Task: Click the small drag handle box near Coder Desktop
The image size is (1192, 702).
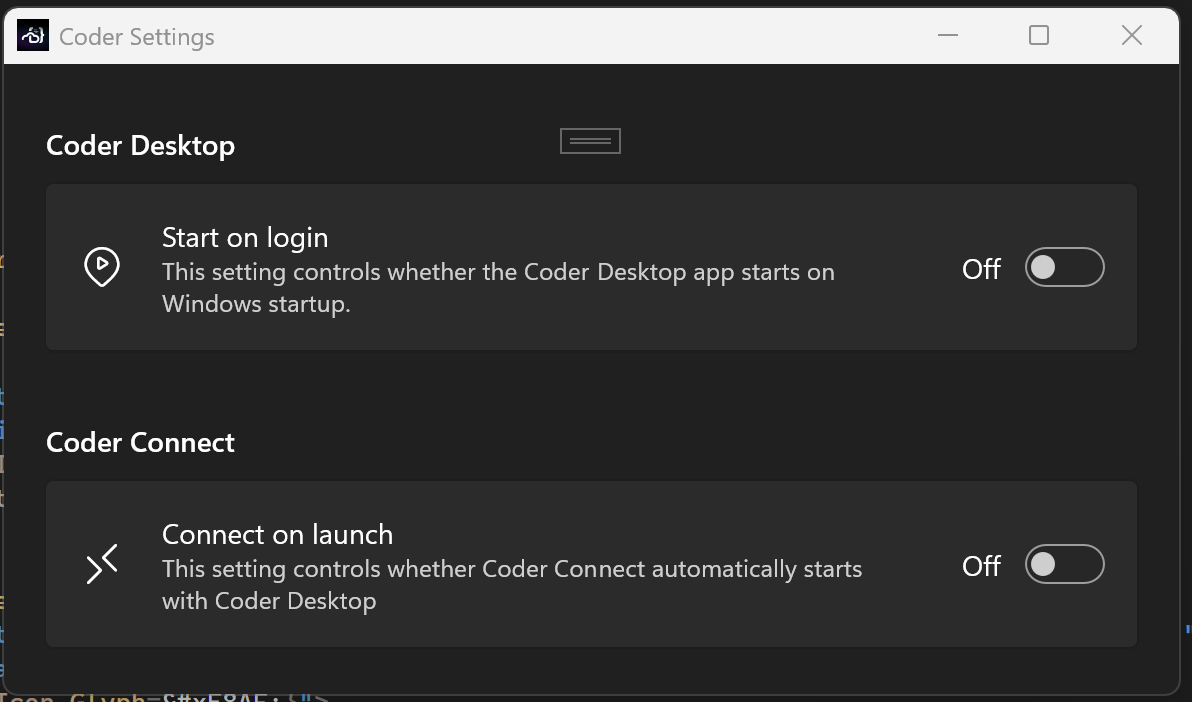Action: point(591,141)
